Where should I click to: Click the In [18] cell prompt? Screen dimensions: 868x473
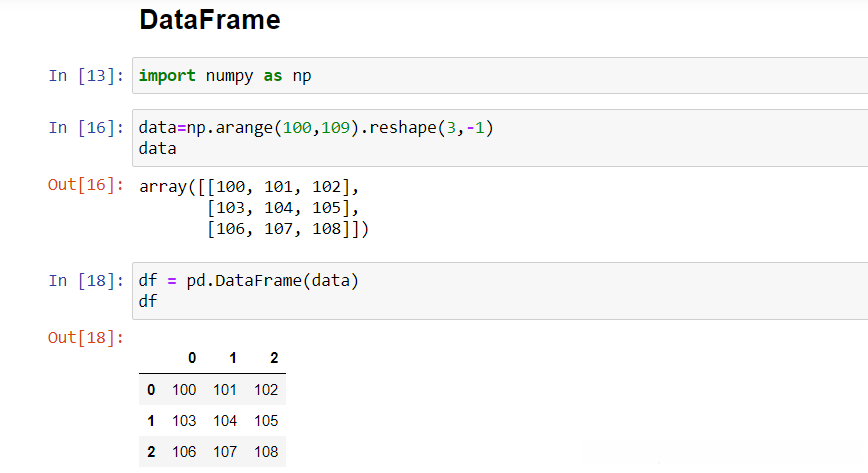click(x=87, y=281)
